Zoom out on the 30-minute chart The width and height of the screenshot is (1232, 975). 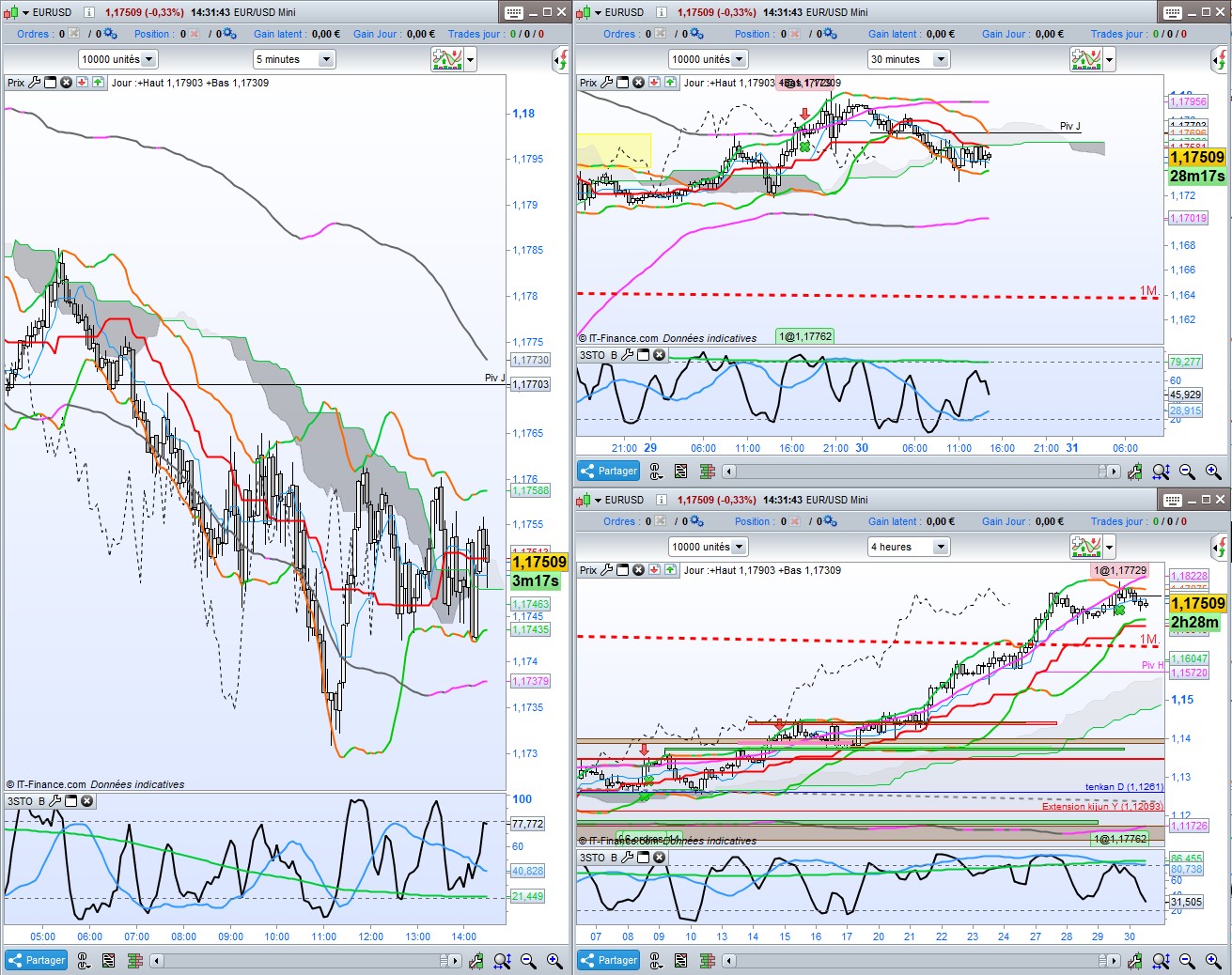coord(1187,472)
